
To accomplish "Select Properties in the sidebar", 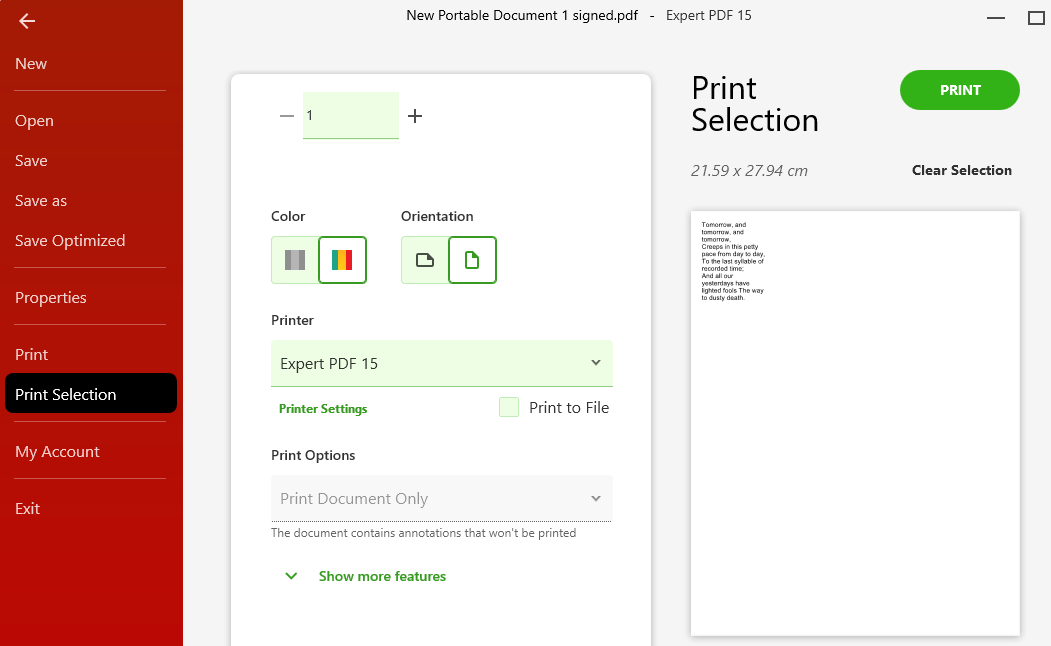I will tap(51, 298).
